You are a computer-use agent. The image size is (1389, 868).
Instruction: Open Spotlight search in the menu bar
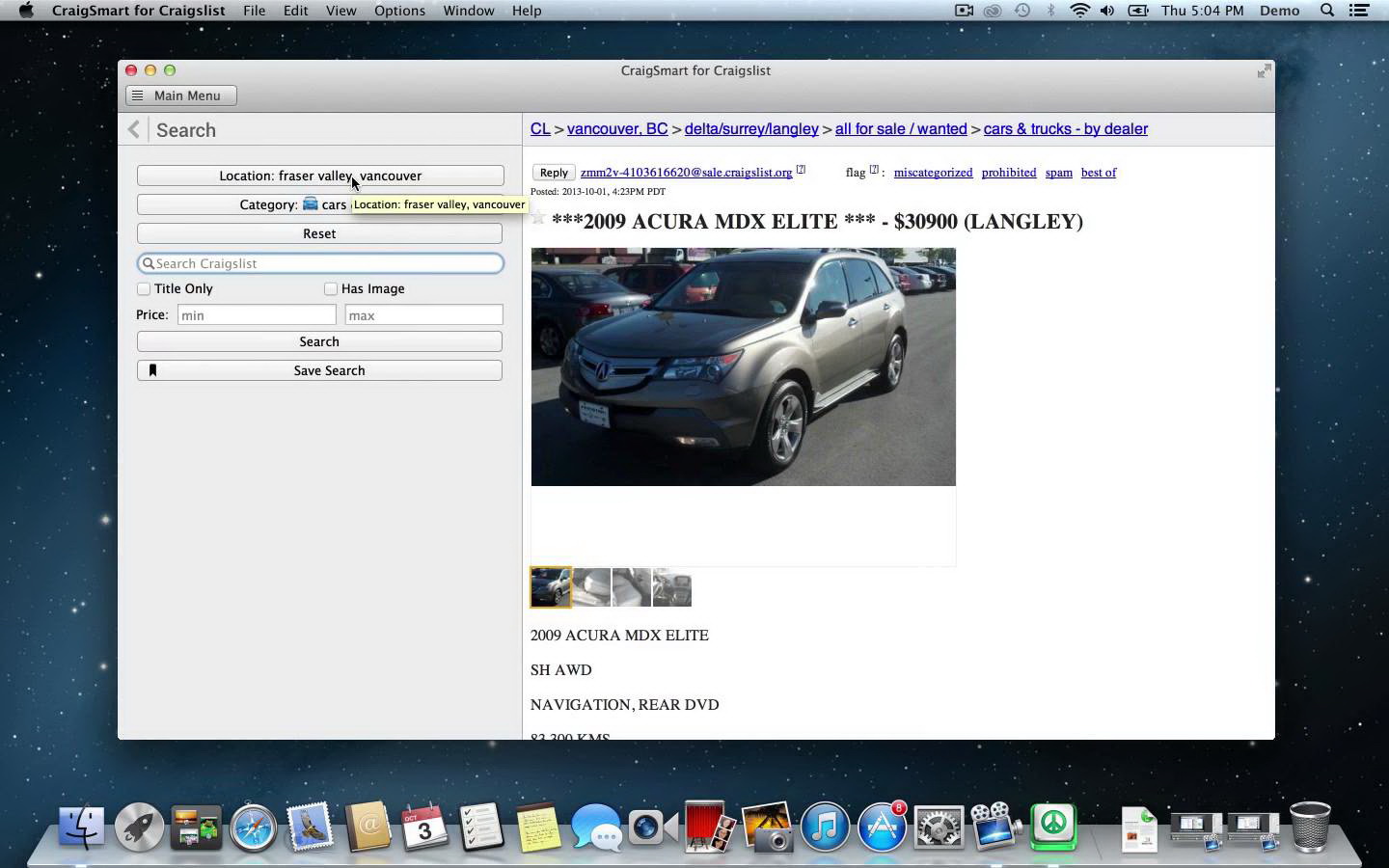coord(1327,11)
